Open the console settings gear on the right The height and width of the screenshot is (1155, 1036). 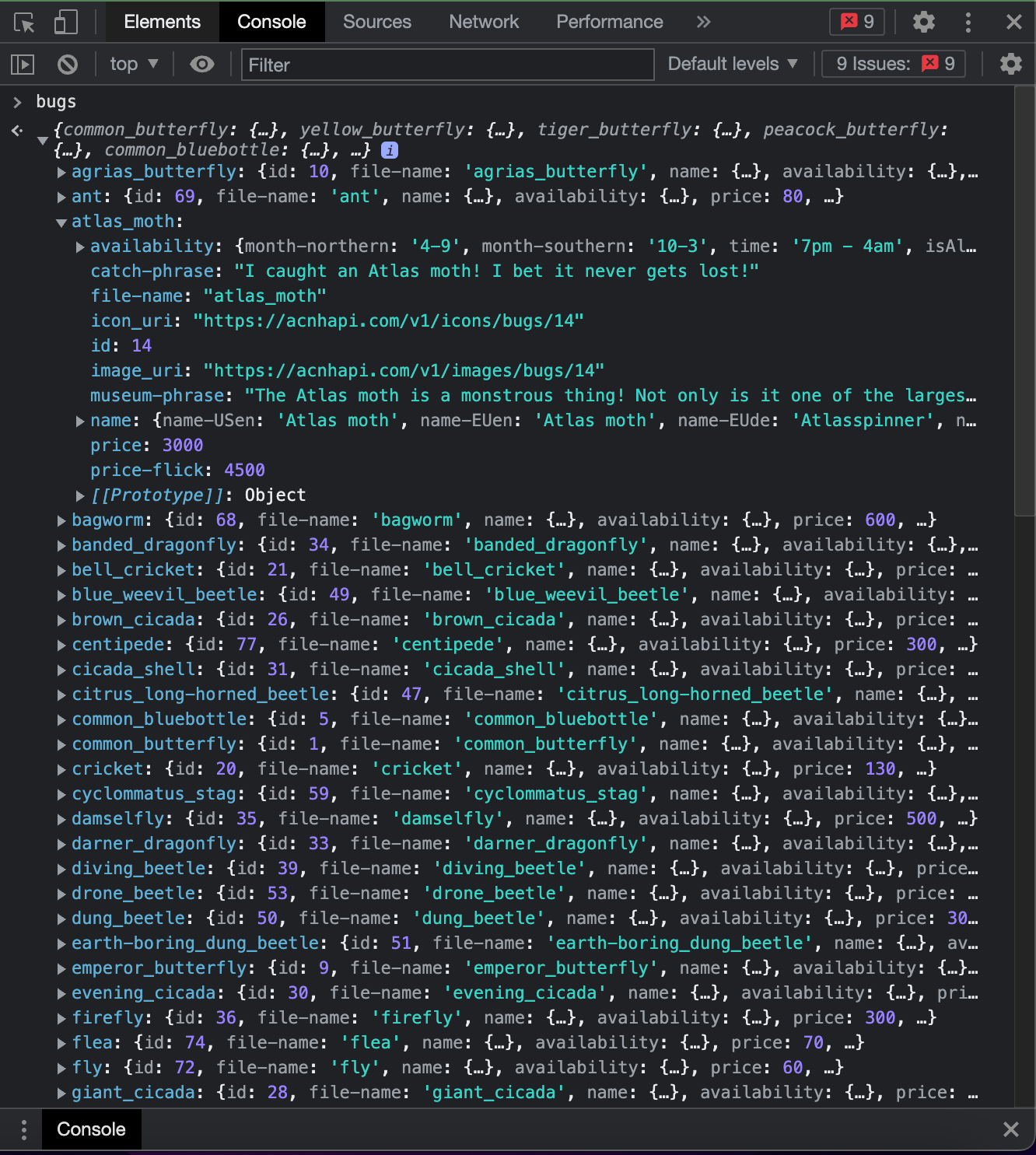click(1011, 64)
